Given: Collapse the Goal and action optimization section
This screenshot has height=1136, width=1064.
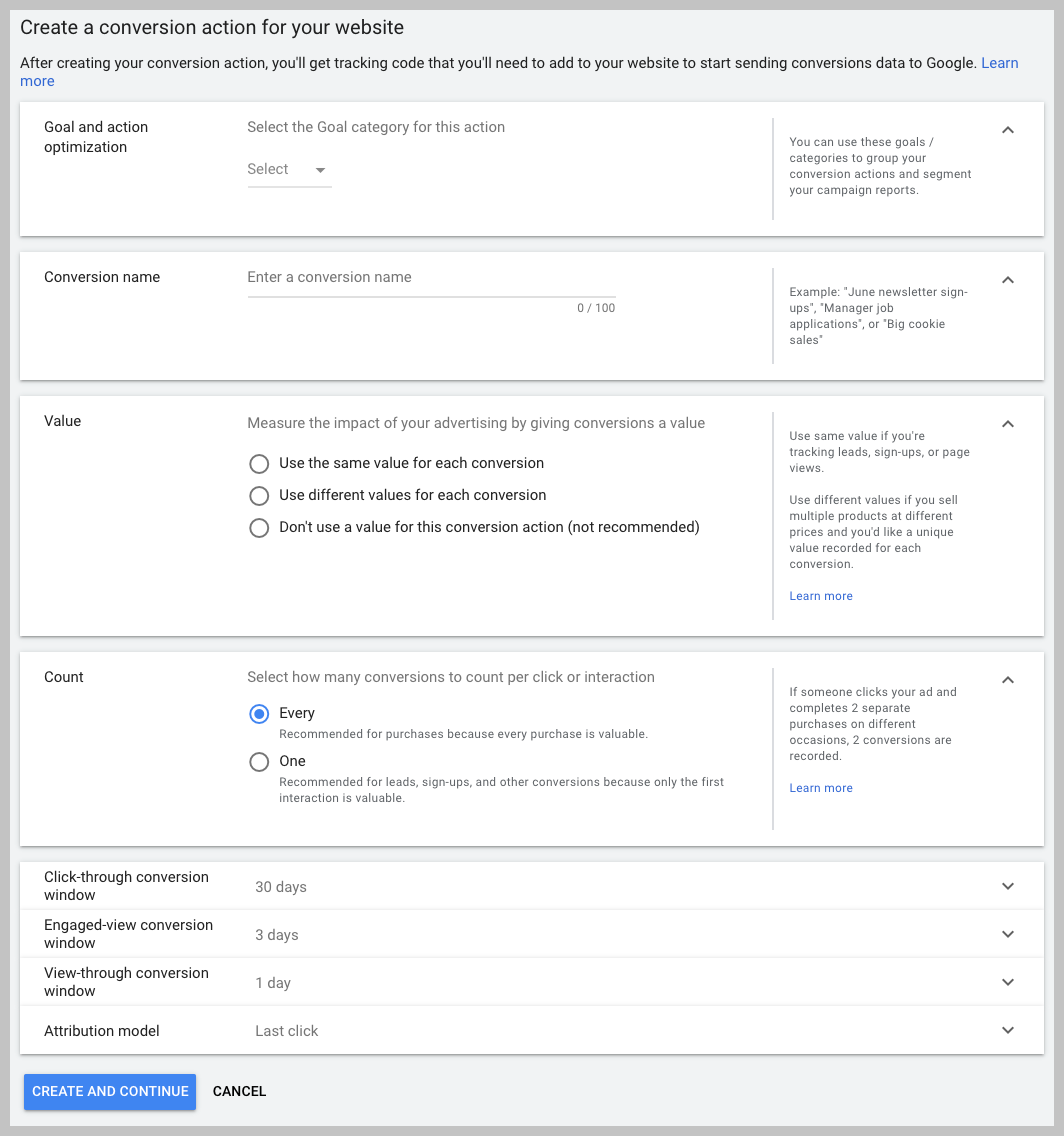Looking at the screenshot, I should tap(1008, 130).
